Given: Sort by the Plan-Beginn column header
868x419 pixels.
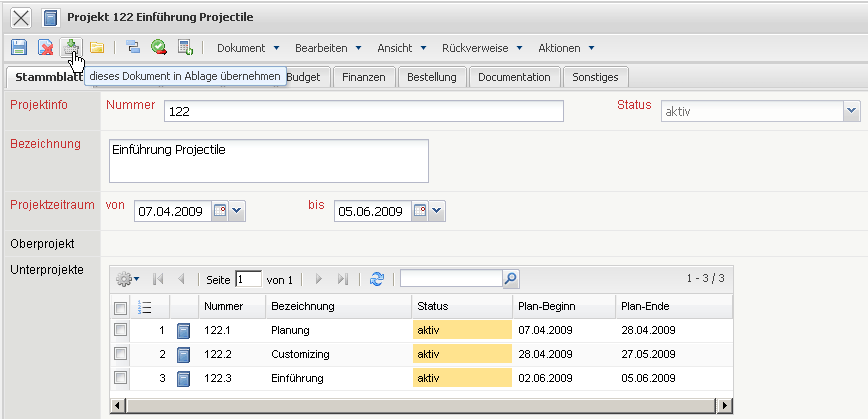Looking at the screenshot, I should point(563,306).
